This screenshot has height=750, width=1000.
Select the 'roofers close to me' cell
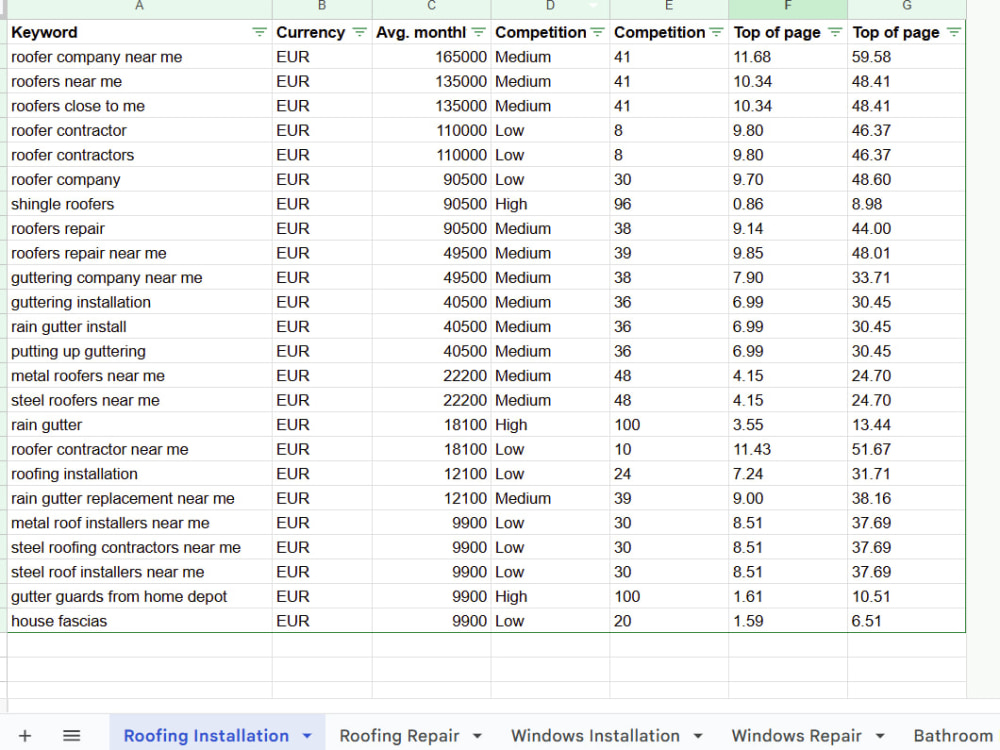pos(140,106)
